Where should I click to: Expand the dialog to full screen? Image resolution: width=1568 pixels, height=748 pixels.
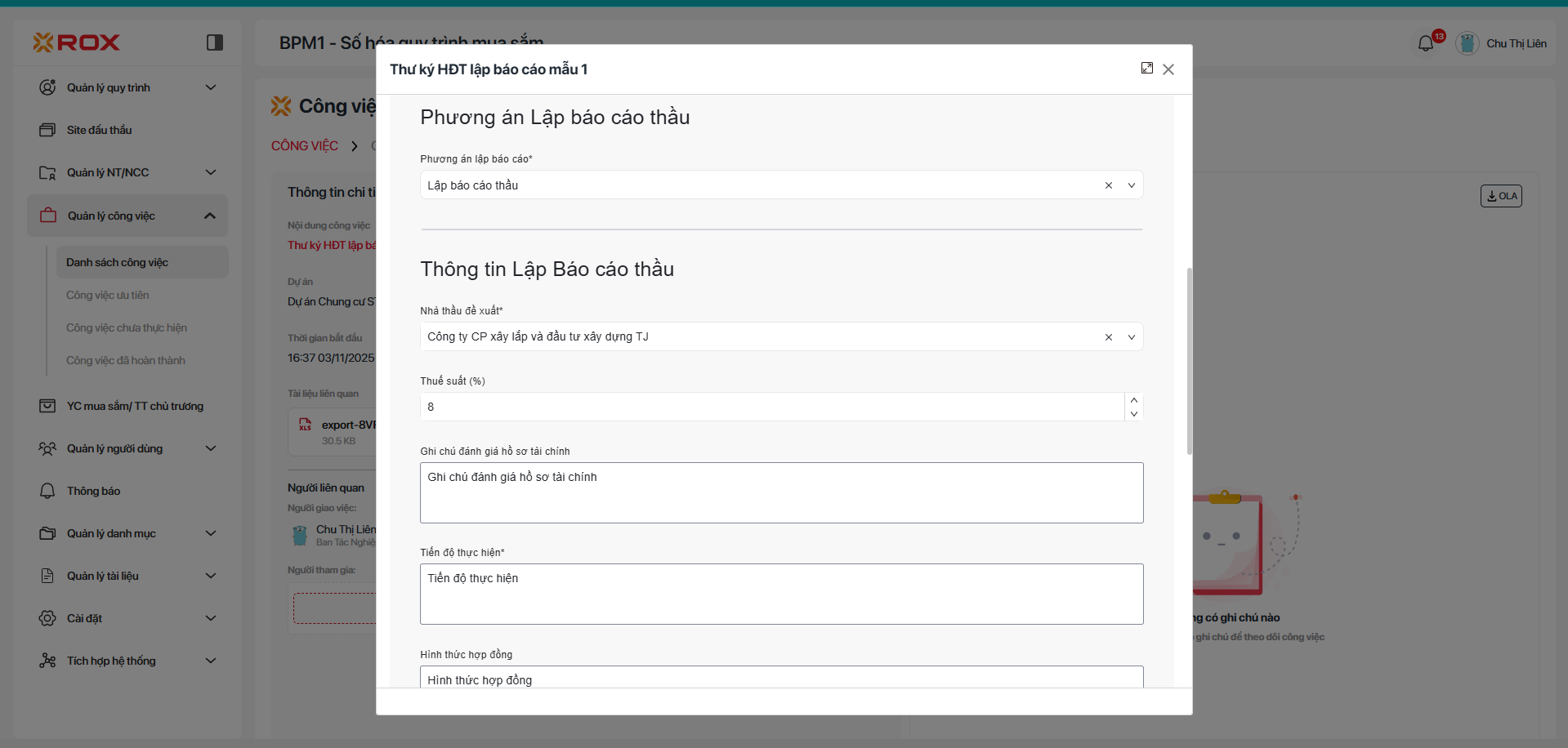[1147, 69]
